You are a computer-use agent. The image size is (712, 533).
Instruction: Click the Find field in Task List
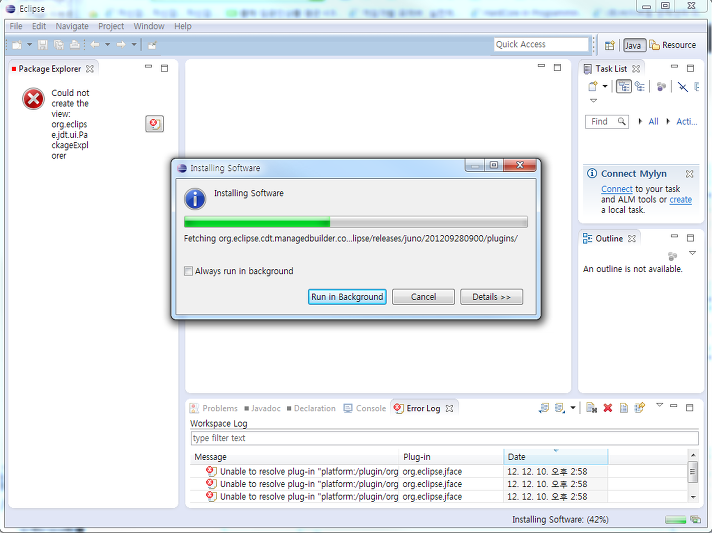click(607, 122)
